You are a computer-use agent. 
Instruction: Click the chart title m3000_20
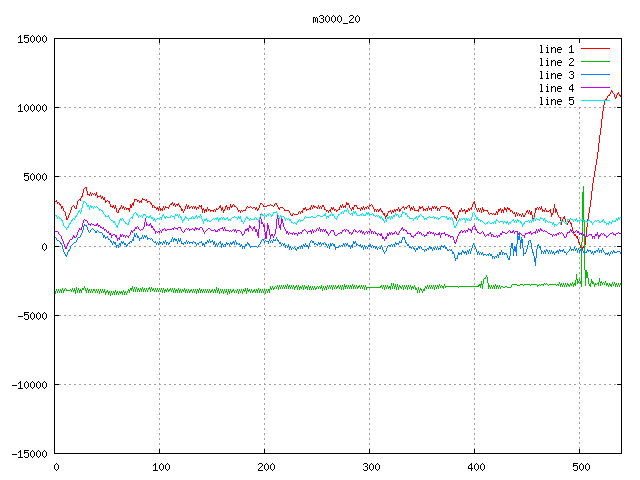click(336, 19)
